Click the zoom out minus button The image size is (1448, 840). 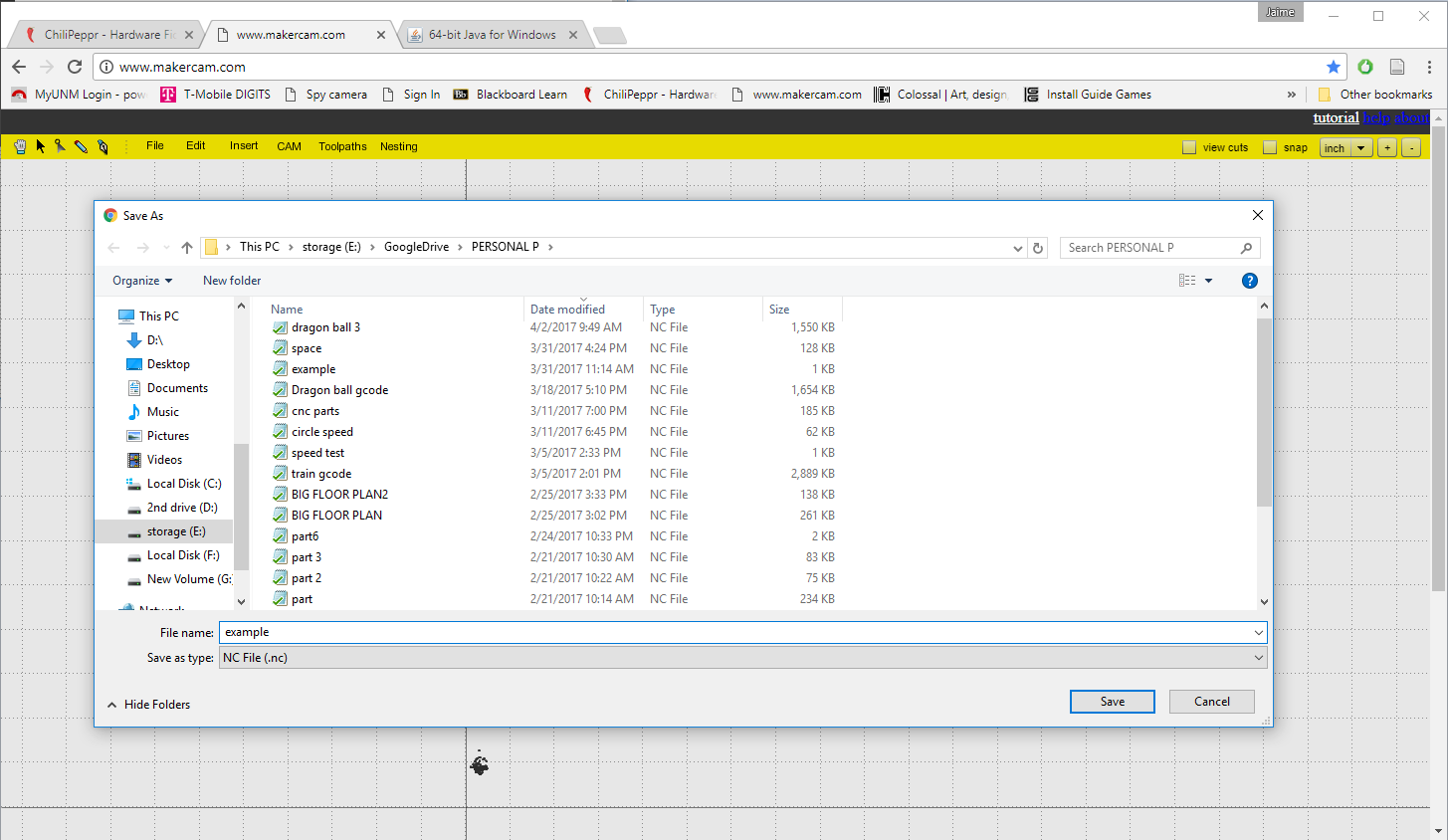(x=1411, y=147)
